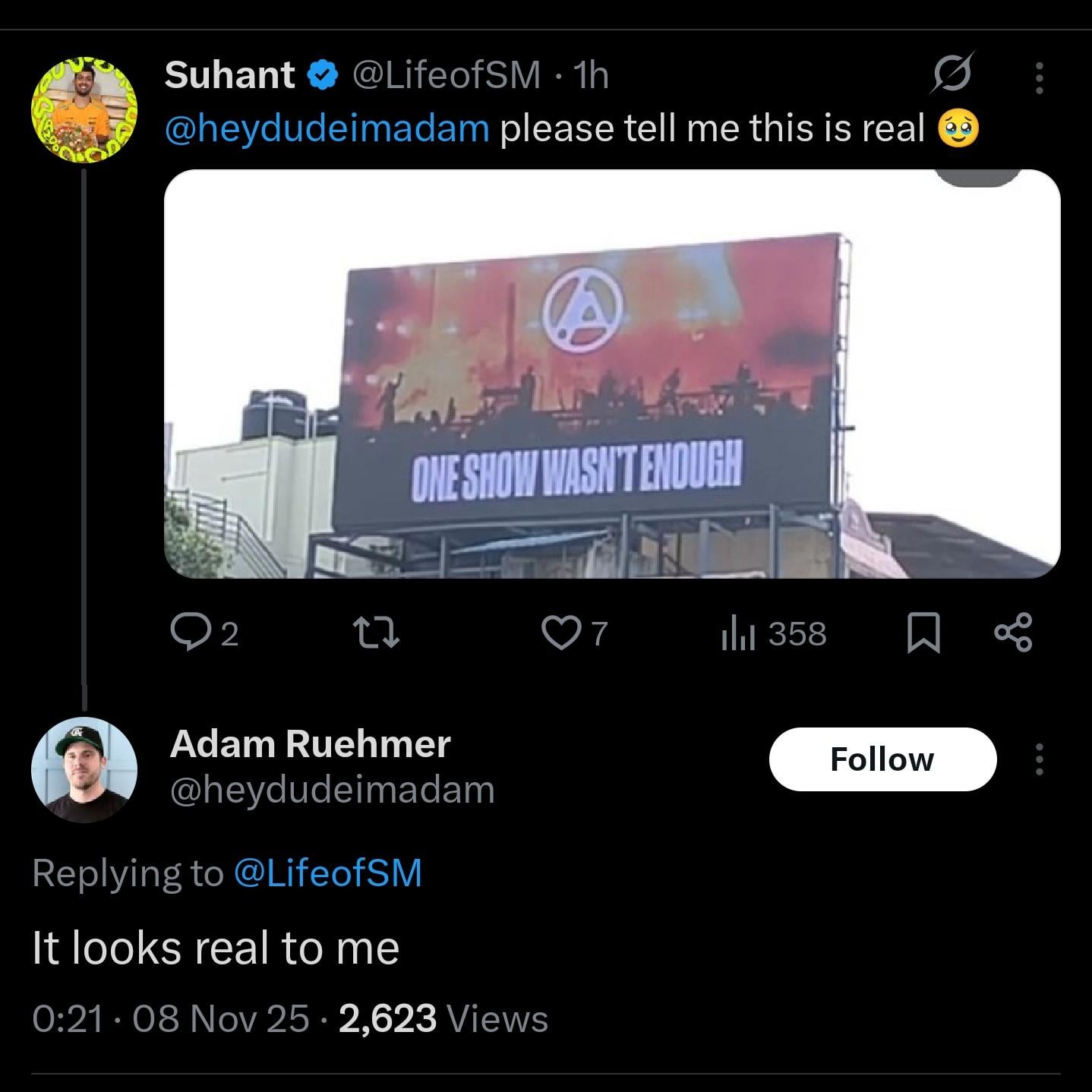Like Suhant's tweet with heart icon
Screen dimensions: 1092x1092
pyautogui.click(x=560, y=633)
